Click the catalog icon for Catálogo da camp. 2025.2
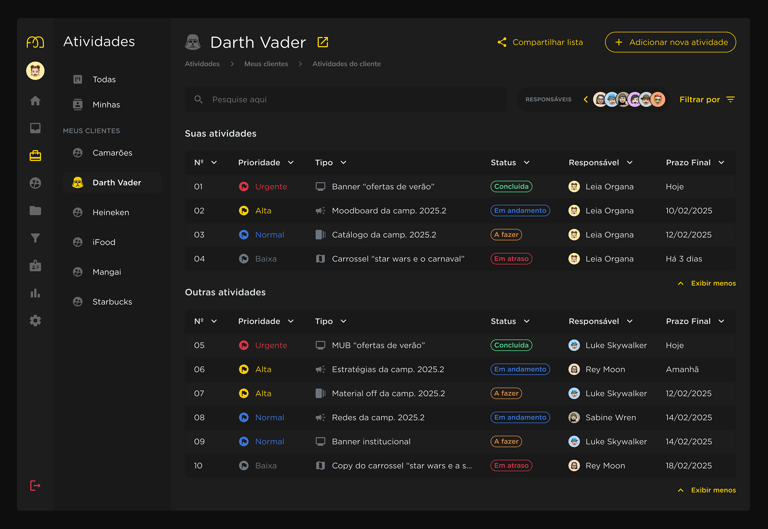Screen dimensions: 768x529 320,235
